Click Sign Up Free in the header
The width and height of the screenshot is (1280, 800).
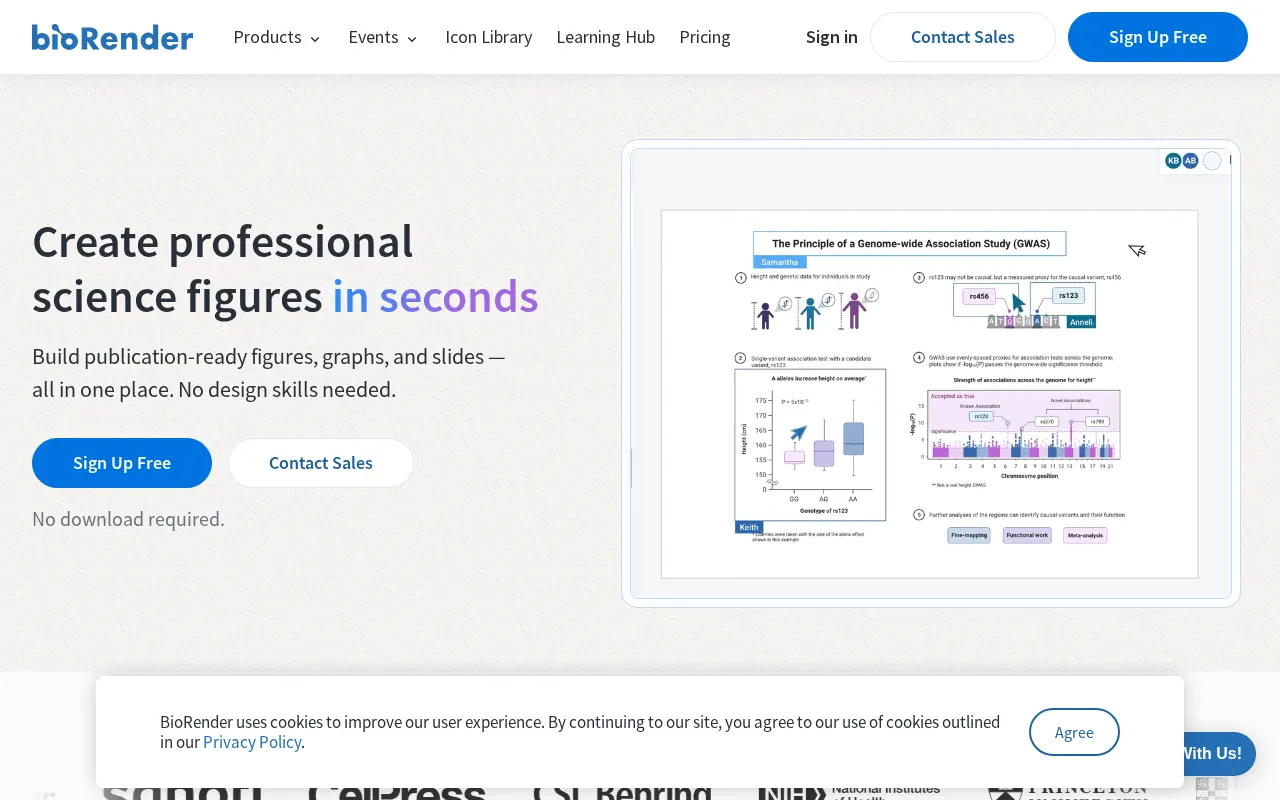1158,37
